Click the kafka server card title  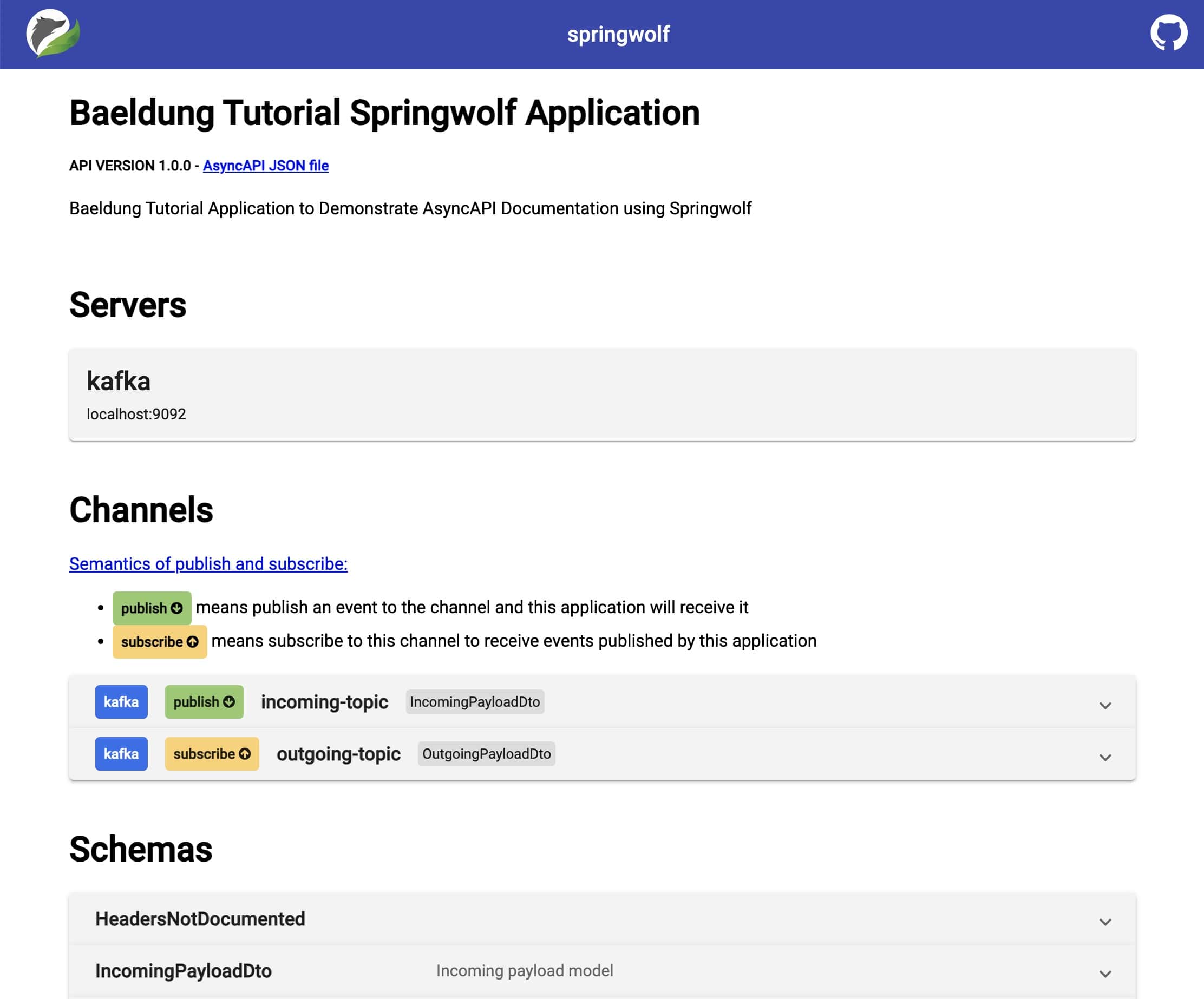119,381
